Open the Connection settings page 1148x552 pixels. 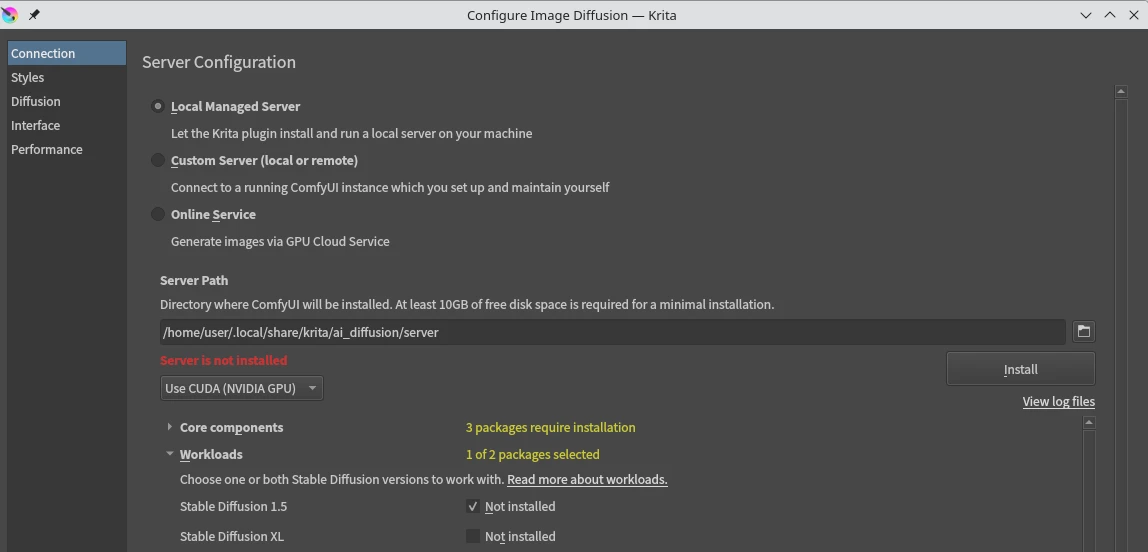click(x=67, y=53)
